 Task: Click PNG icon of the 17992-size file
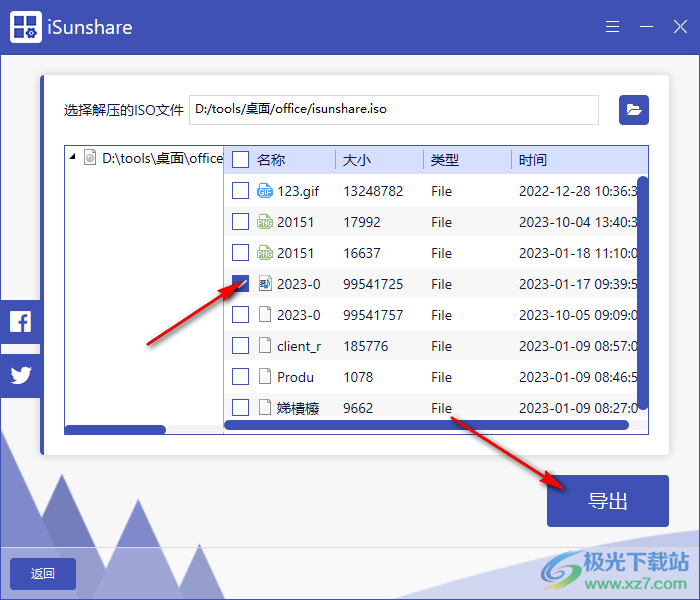265,222
